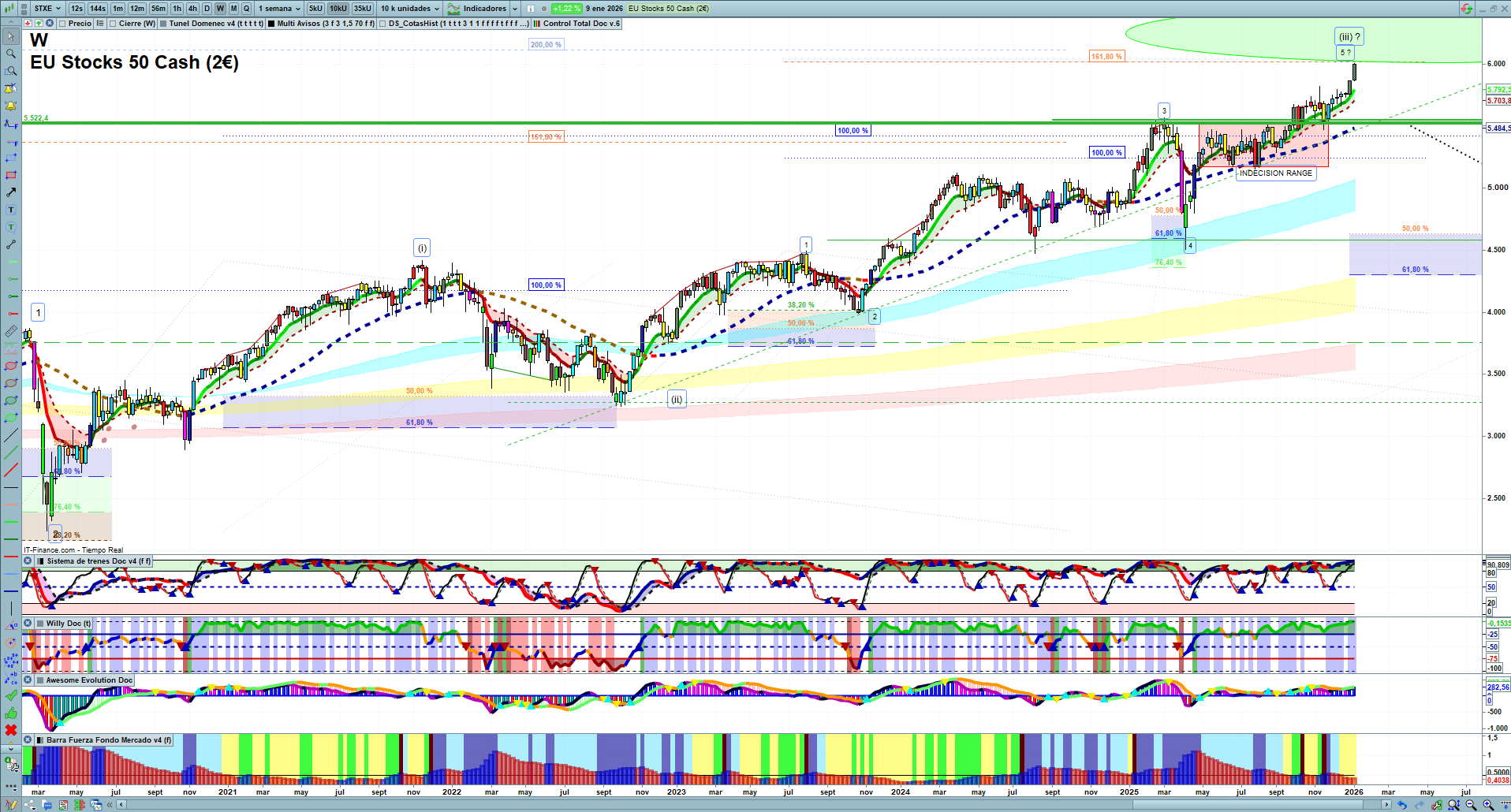Click the red X delete icon
1511x812 pixels.
(x=11, y=730)
